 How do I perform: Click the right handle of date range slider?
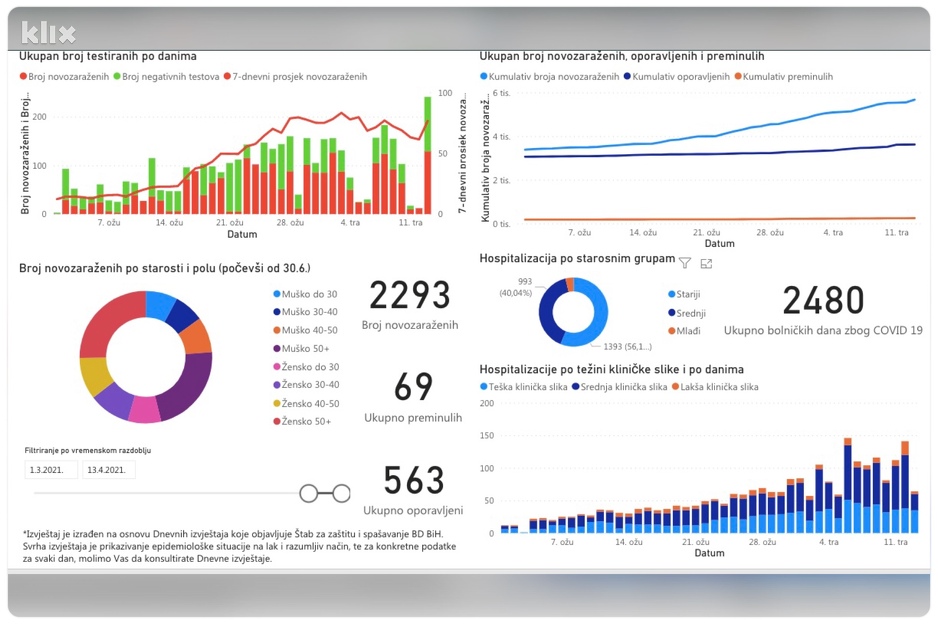pyautogui.click(x=342, y=493)
